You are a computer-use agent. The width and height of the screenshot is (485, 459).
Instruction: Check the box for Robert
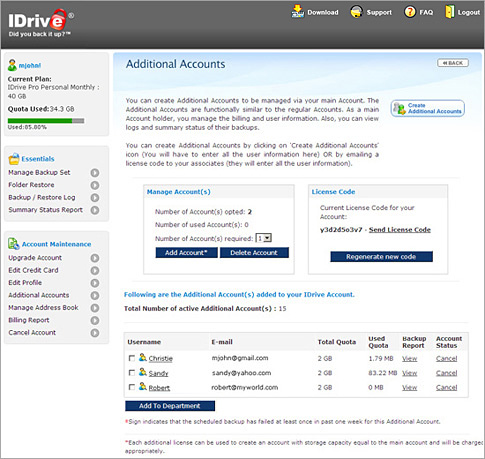132,387
